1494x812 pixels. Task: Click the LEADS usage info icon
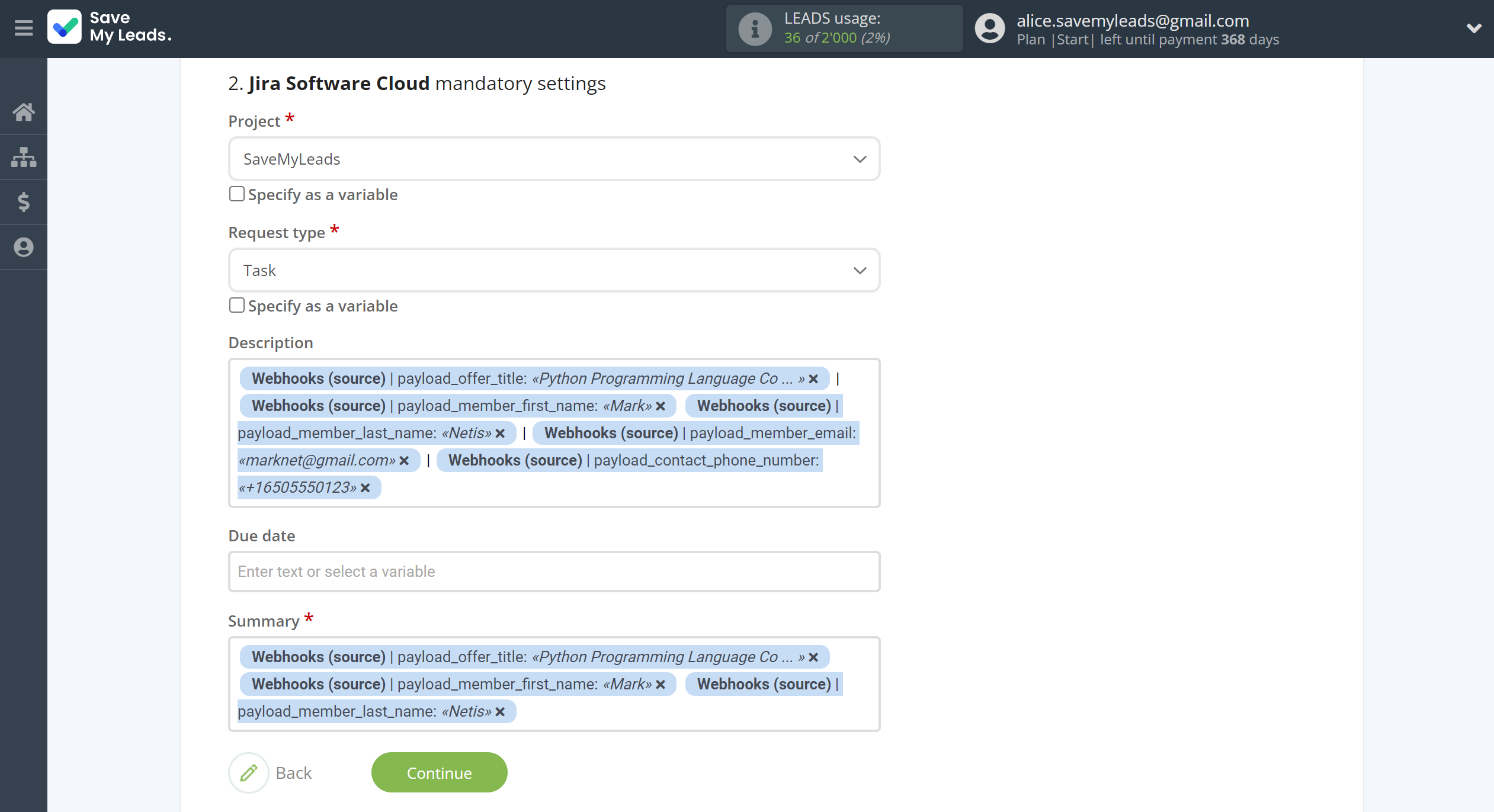(755, 28)
